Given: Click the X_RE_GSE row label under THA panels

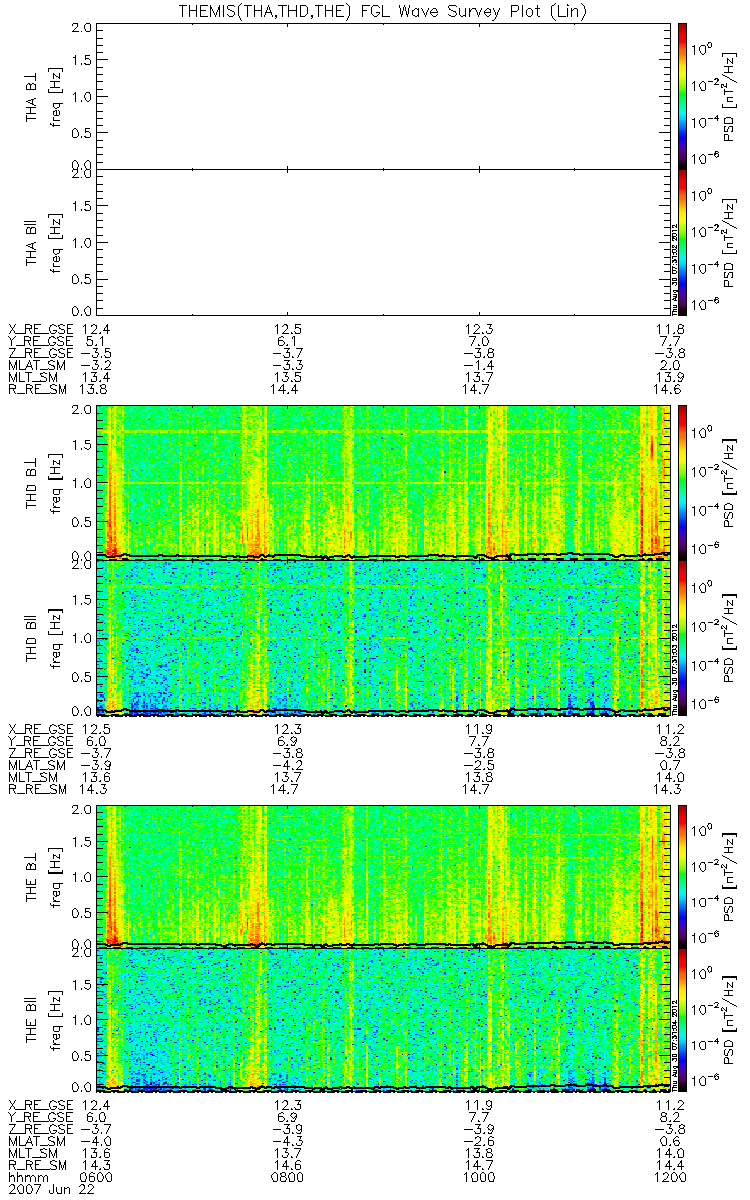Looking at the screenshot, I should point(41,329).
